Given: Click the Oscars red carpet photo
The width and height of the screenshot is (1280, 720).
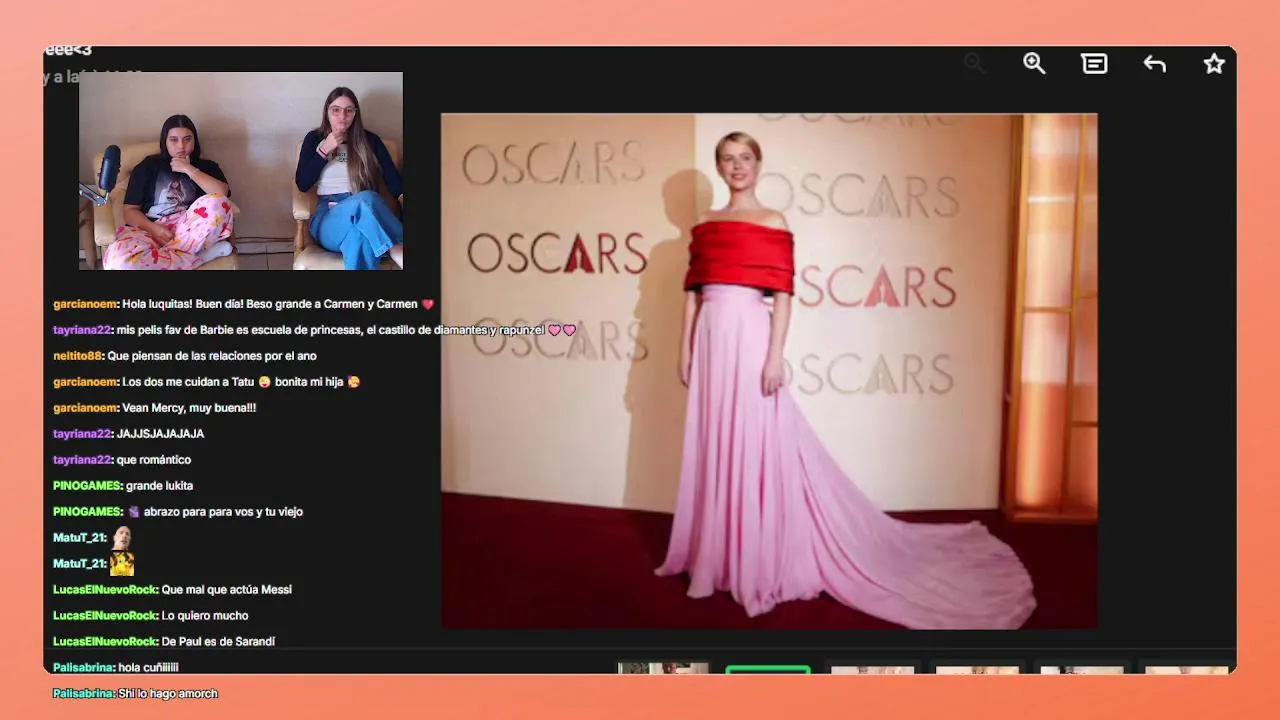Looking at the screenshot, I should click(769, 371).
